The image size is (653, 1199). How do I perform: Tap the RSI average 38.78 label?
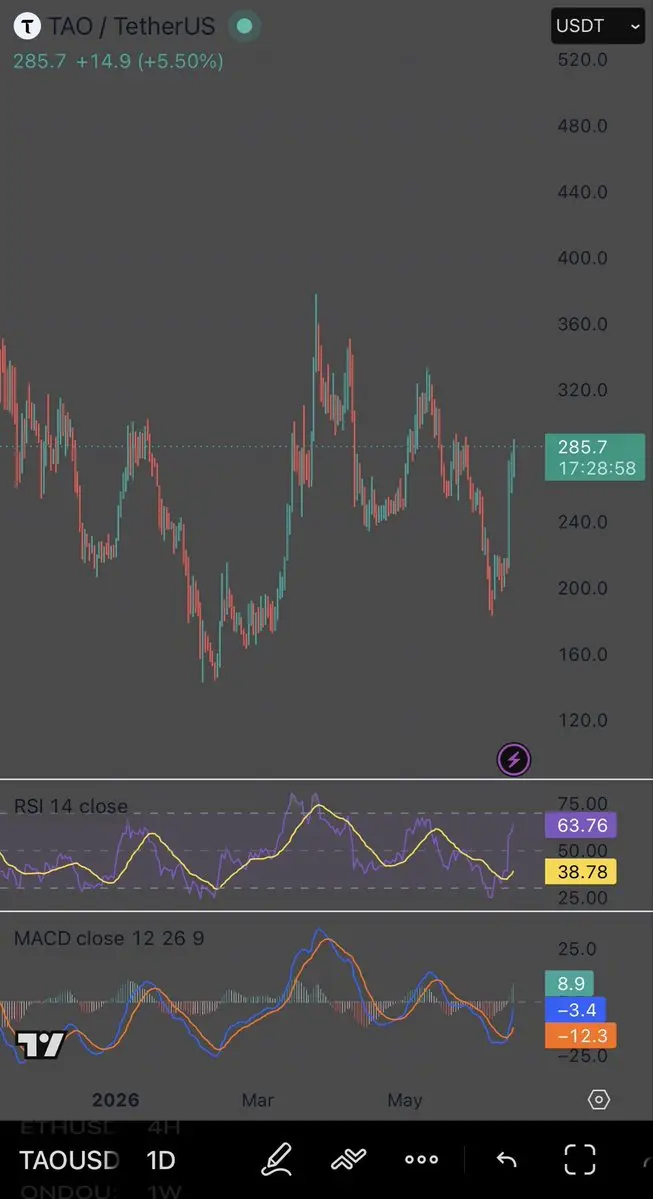[x=580, y=871]
